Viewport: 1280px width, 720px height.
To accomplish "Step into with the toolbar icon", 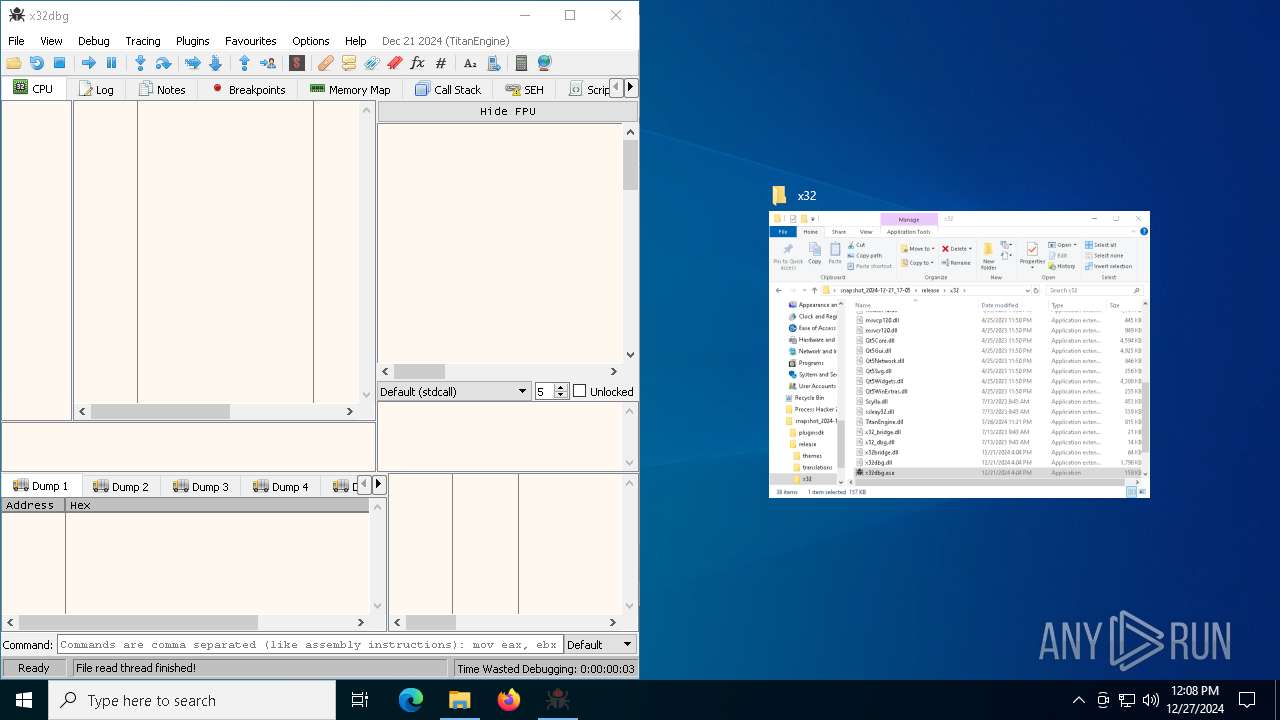I will pos(141,63).
